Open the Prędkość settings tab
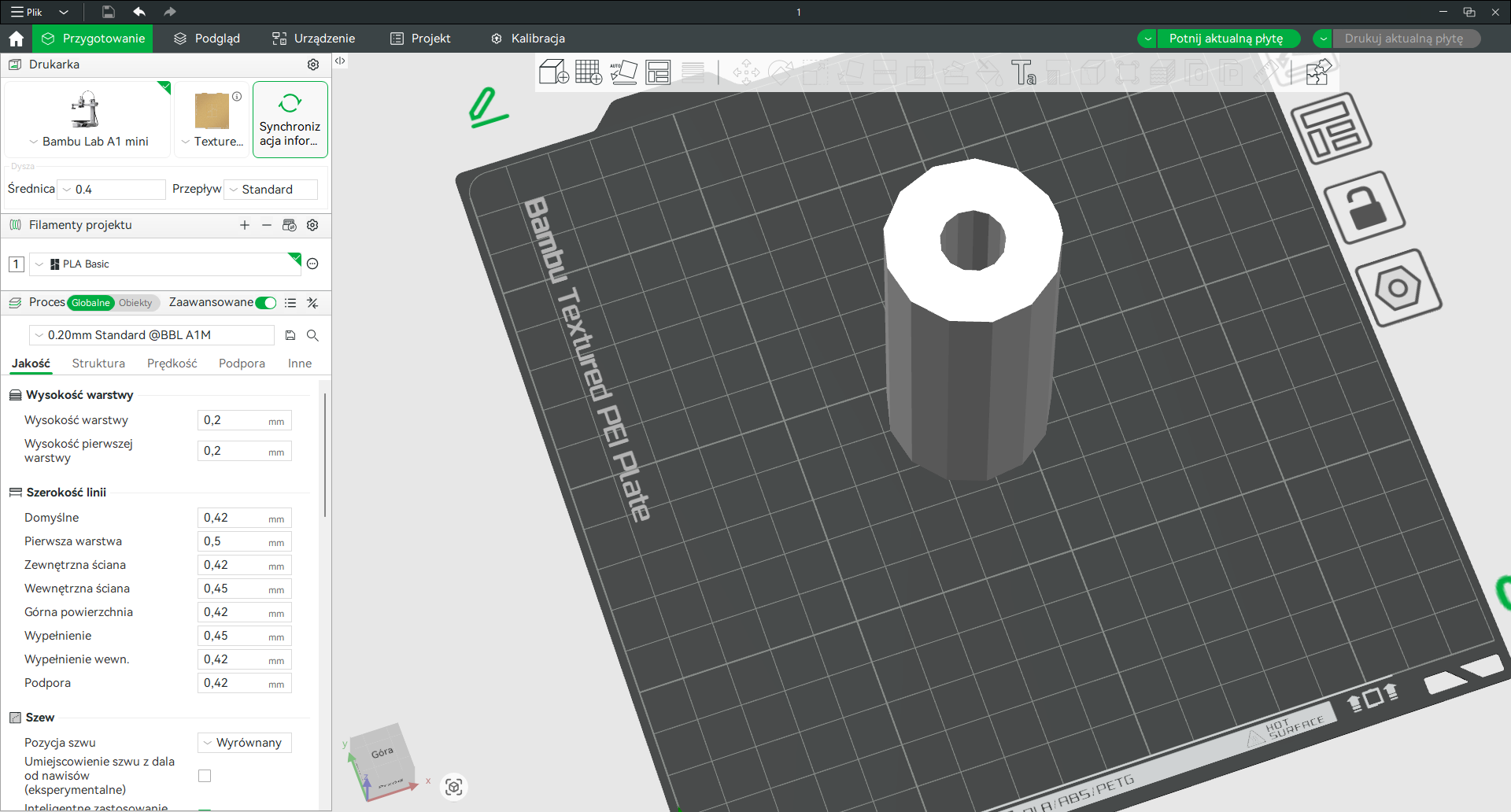The height and width of the screenshot is (812, 1511). 172,364
